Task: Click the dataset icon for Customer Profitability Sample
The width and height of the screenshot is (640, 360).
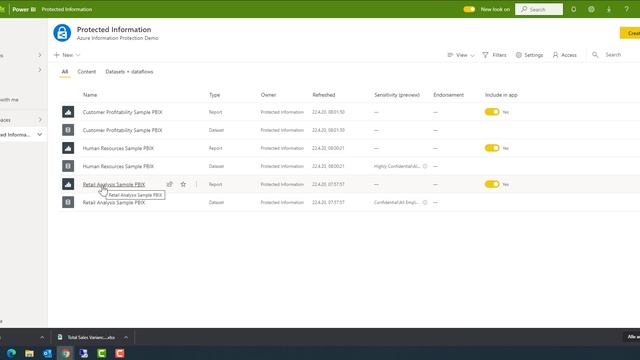Action: [68, 130]
